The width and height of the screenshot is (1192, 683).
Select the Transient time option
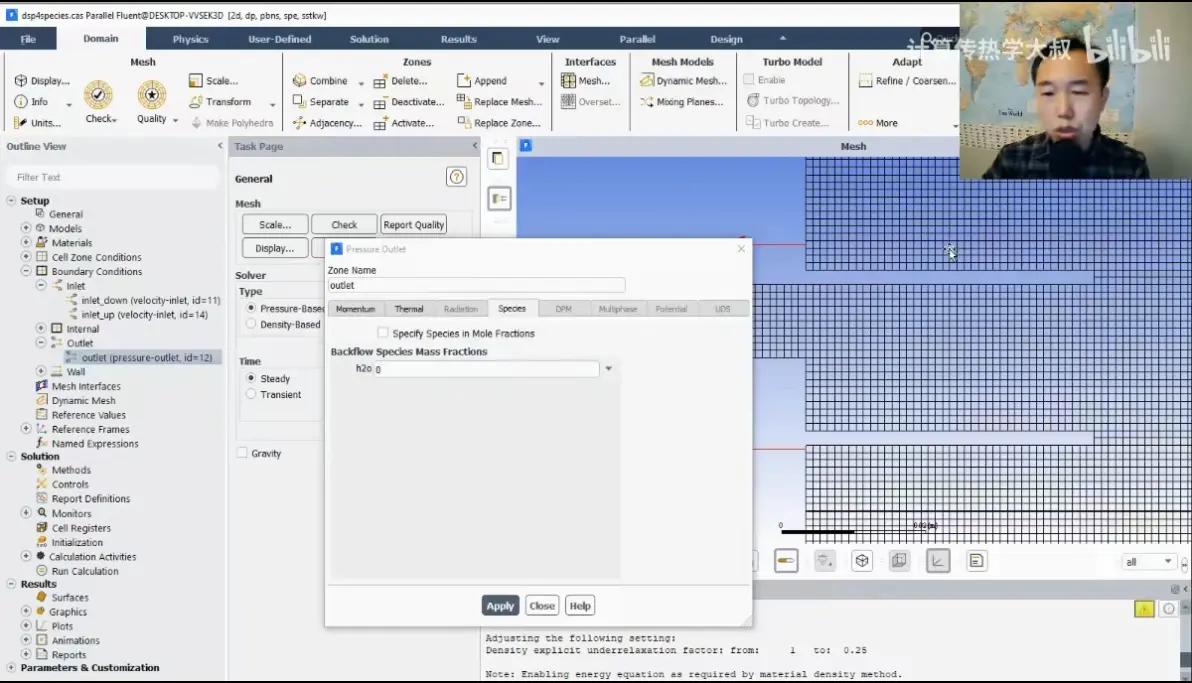point(251,395)
